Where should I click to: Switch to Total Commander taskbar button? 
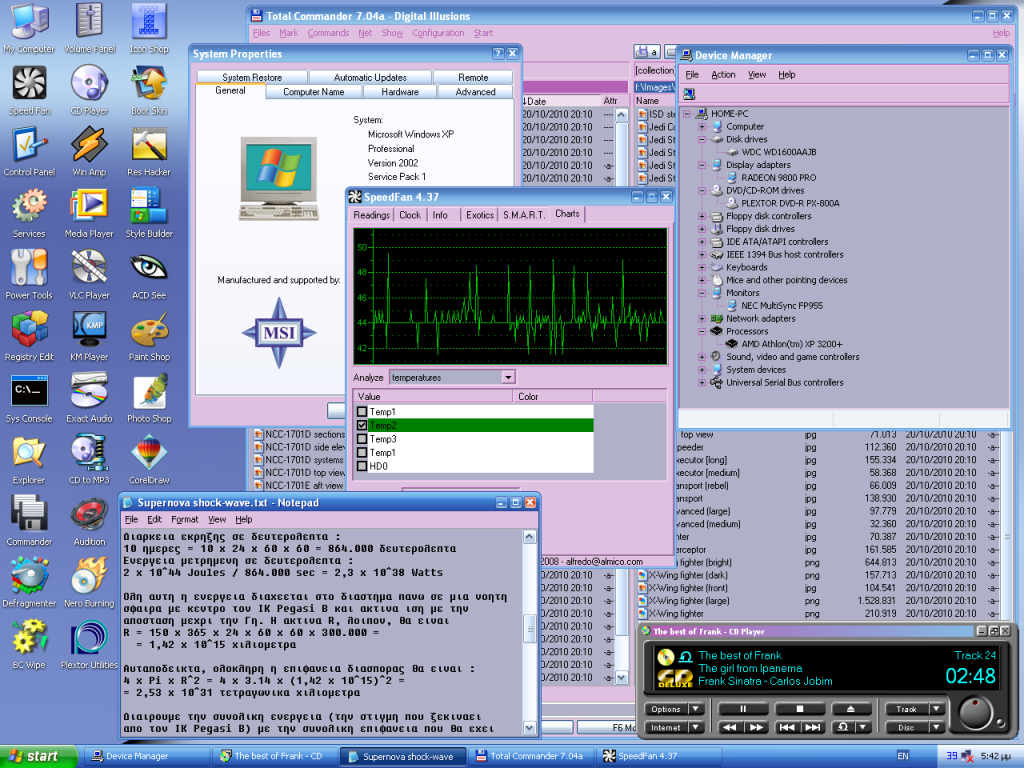tap(534, 756)
